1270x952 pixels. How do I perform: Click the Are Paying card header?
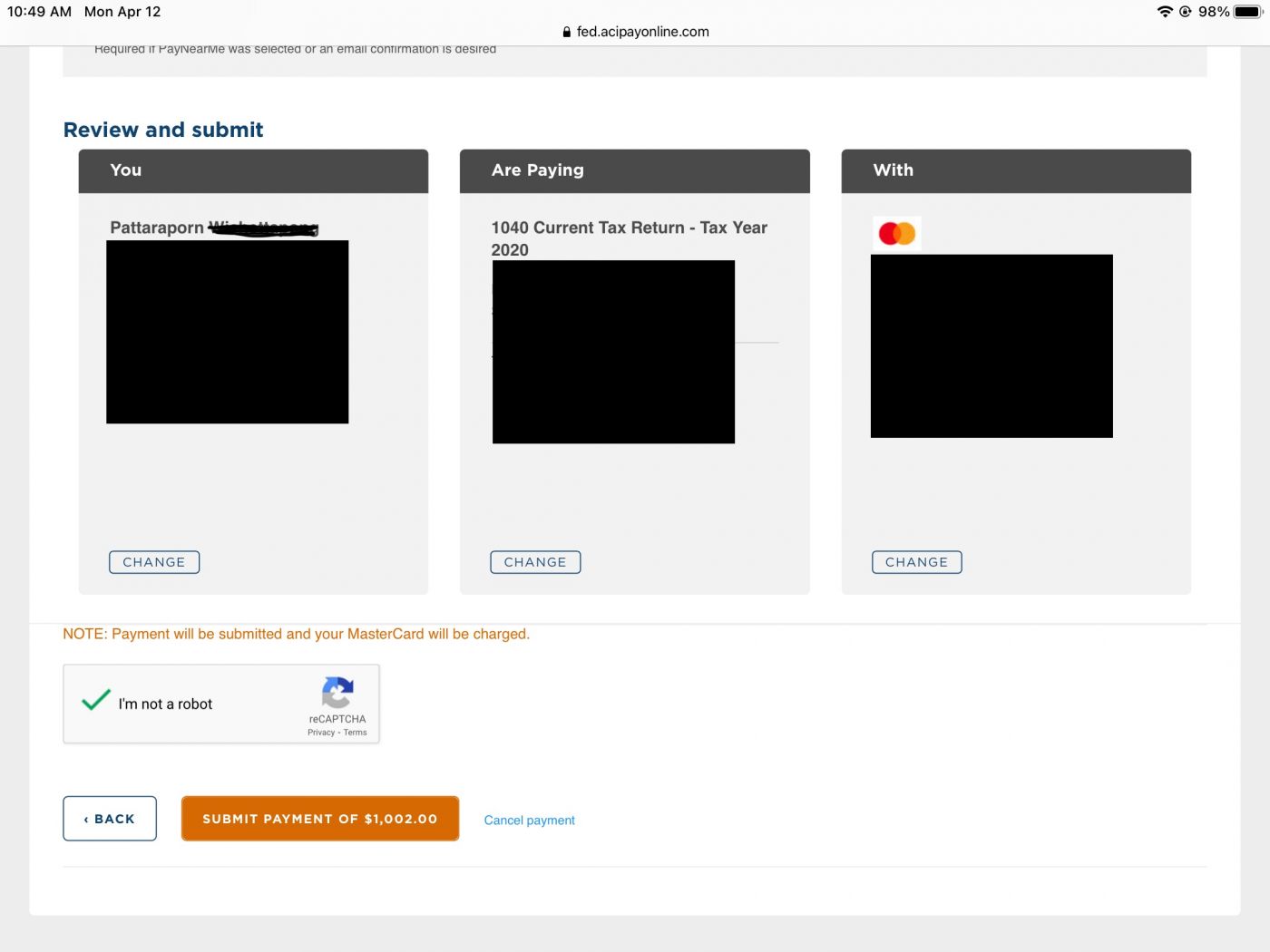[x=634, y=170]
